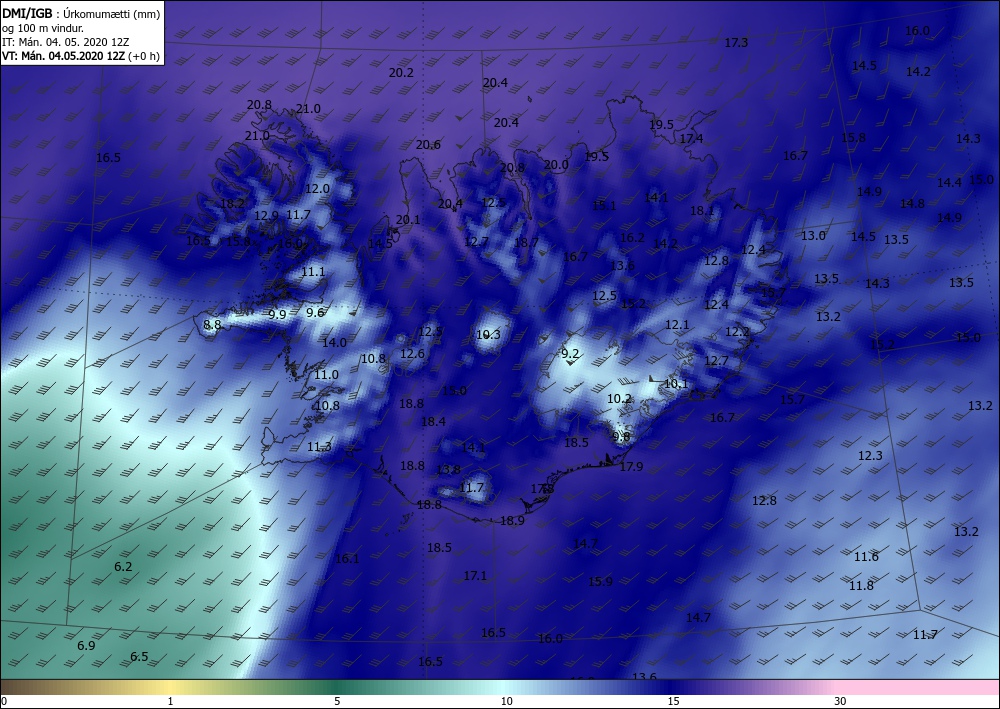
Task: Click the 16.2 value on the map
Action: tap(632, 237)
